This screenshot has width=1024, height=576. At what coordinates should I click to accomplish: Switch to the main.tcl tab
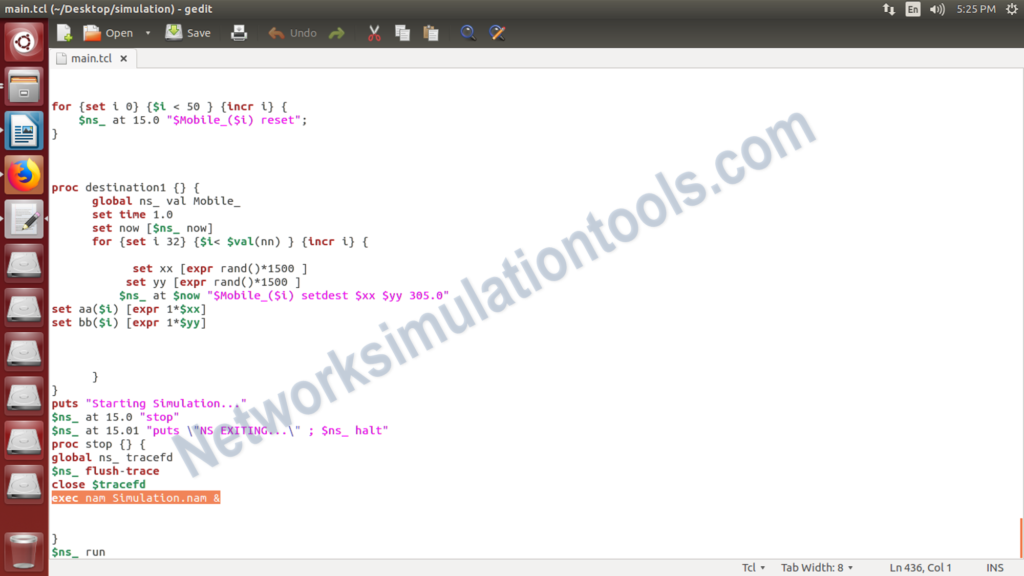pos(90,58)
